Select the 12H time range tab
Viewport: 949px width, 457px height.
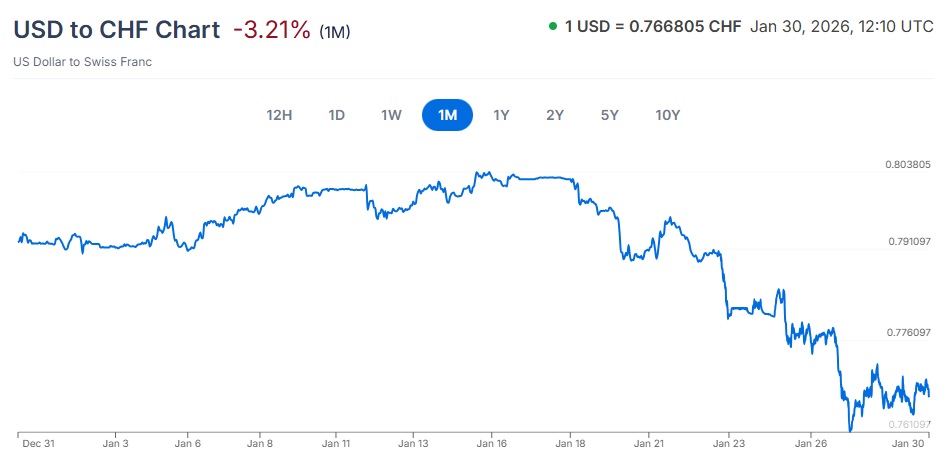click(x=279, y=115)
